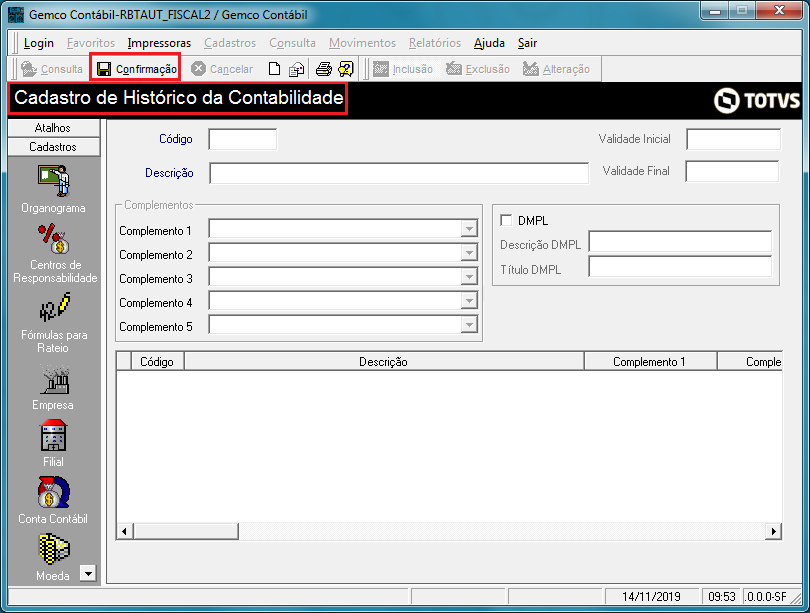810x613 pixels.
Task: Expand the Complemento 5 dropdown
Action: 469,325
